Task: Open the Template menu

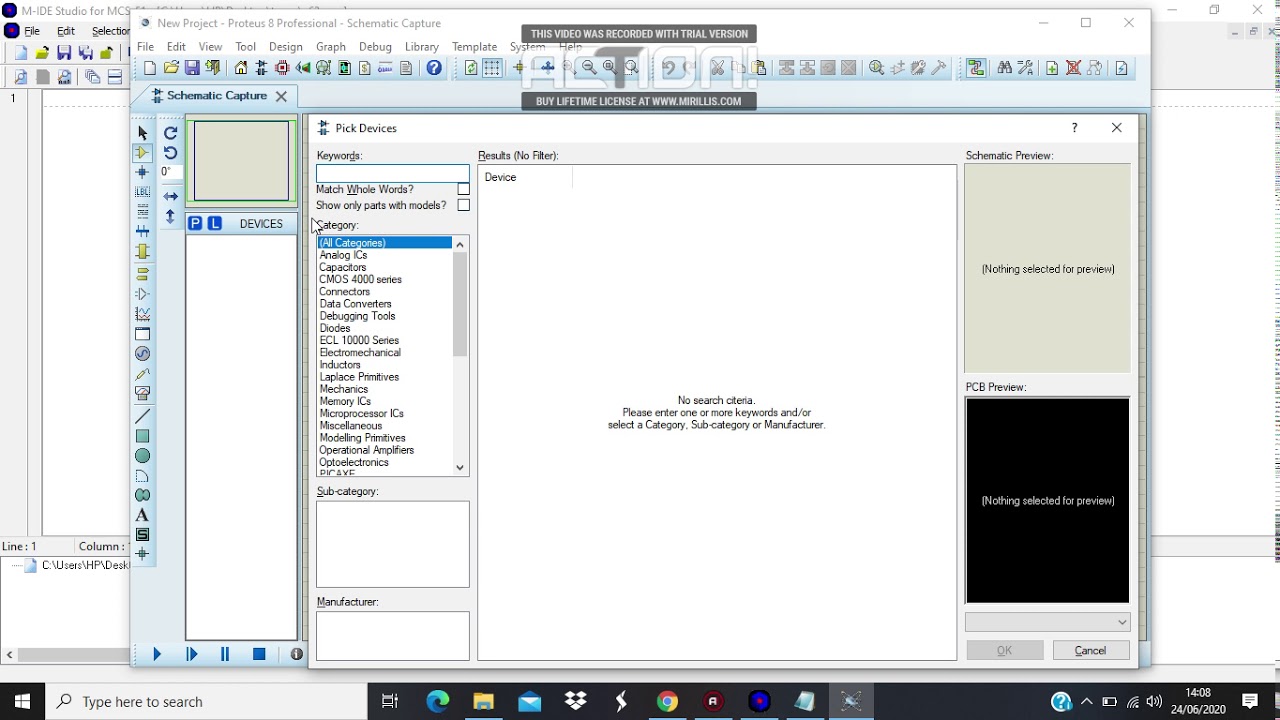Action: pos(474,47)
